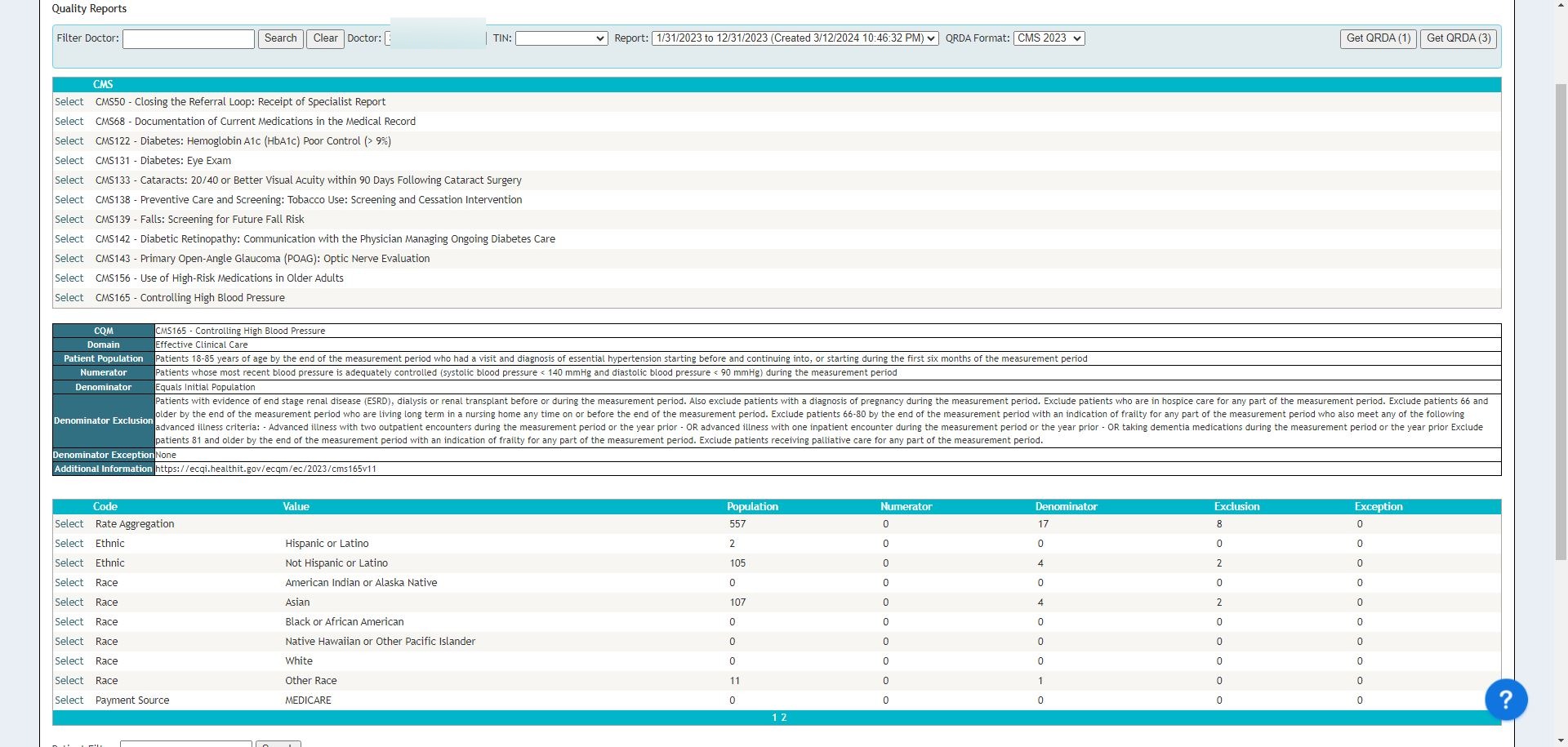1568x747 pixels.
Task: Select the Race Asian row
Action: (69, 602)
